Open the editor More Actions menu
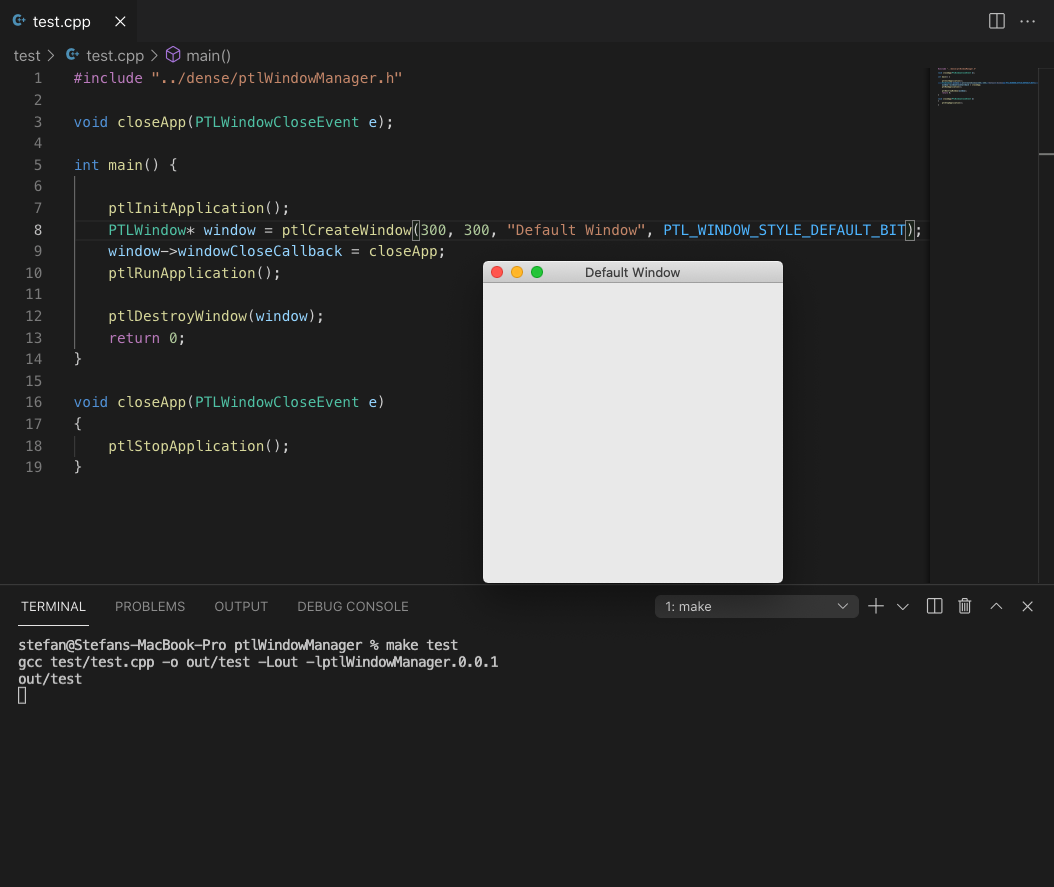This screenshot has height=887, width=1054. [x=1028, y=21]
